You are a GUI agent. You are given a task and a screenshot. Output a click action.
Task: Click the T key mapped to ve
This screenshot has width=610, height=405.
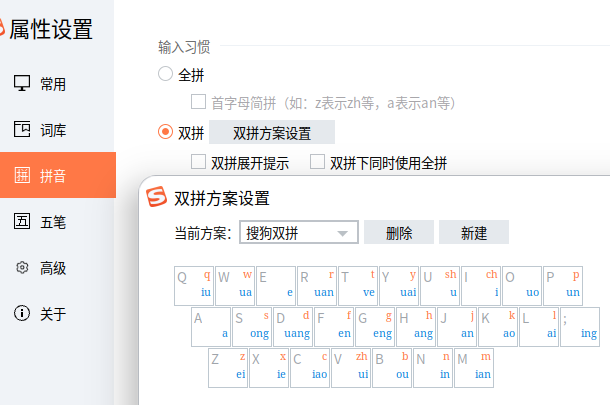(x=358, y=286)
